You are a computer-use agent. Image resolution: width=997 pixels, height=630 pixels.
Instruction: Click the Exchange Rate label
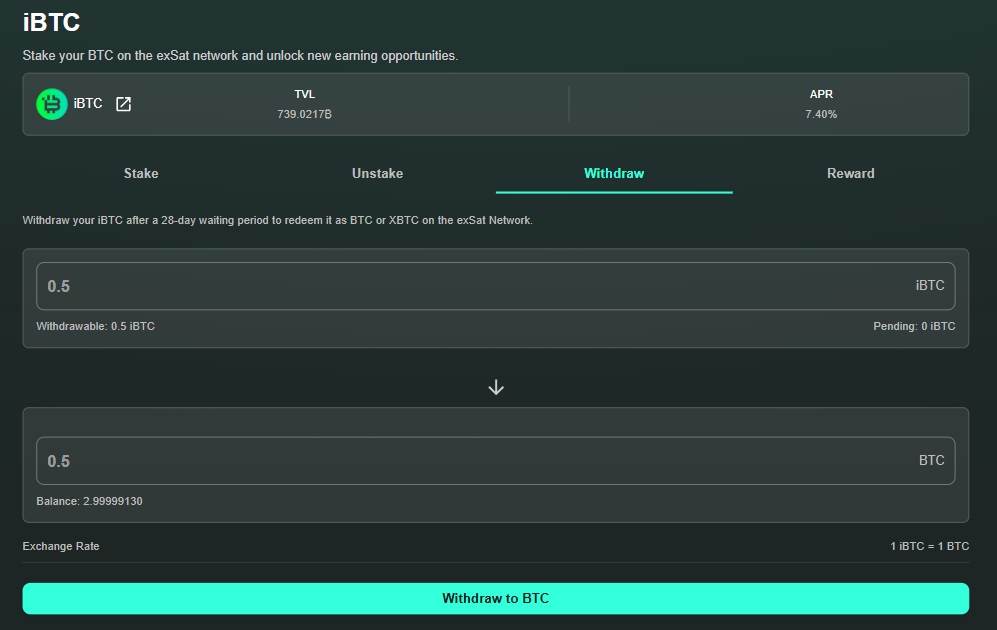tap(61, 546)
